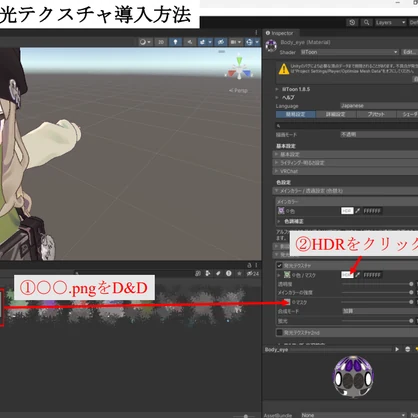Toggle the 2D view button

161,42
